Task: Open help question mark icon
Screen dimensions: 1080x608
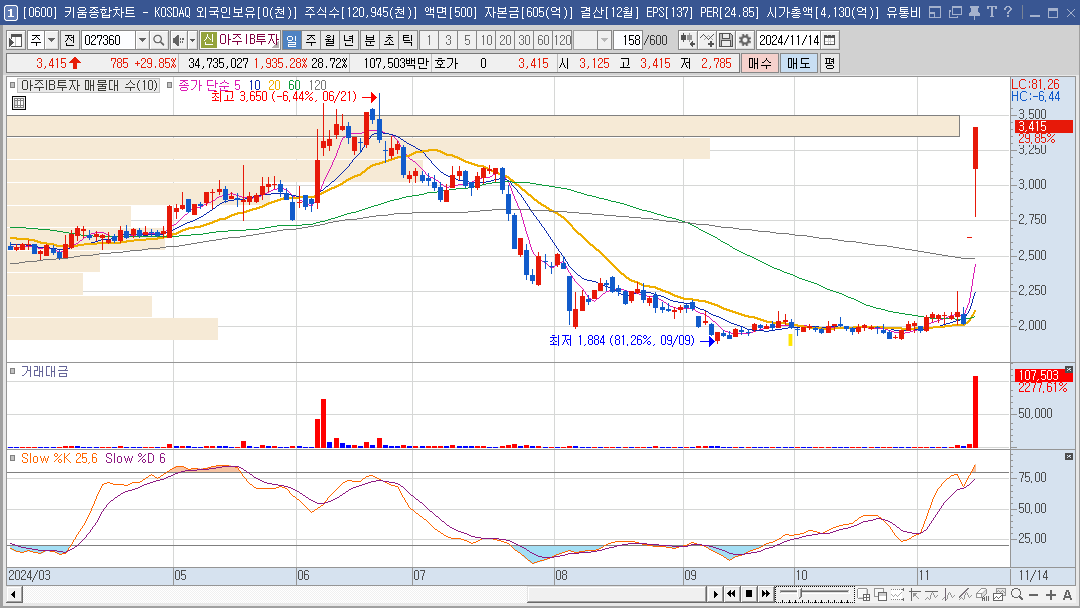Action: coord(1008,12)
